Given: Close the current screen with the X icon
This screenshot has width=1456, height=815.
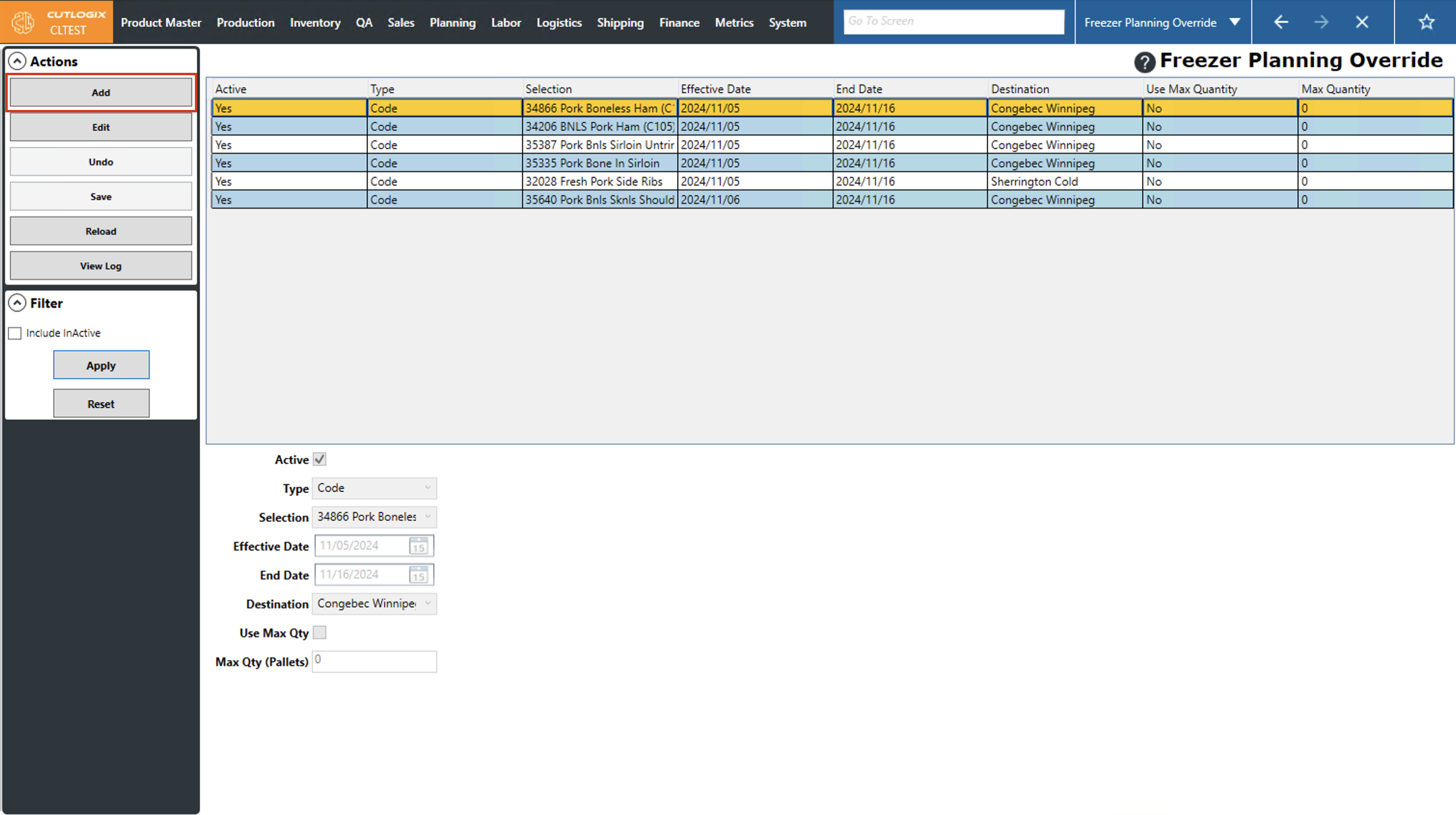Looking at the screenshot, I should 1361,22.
